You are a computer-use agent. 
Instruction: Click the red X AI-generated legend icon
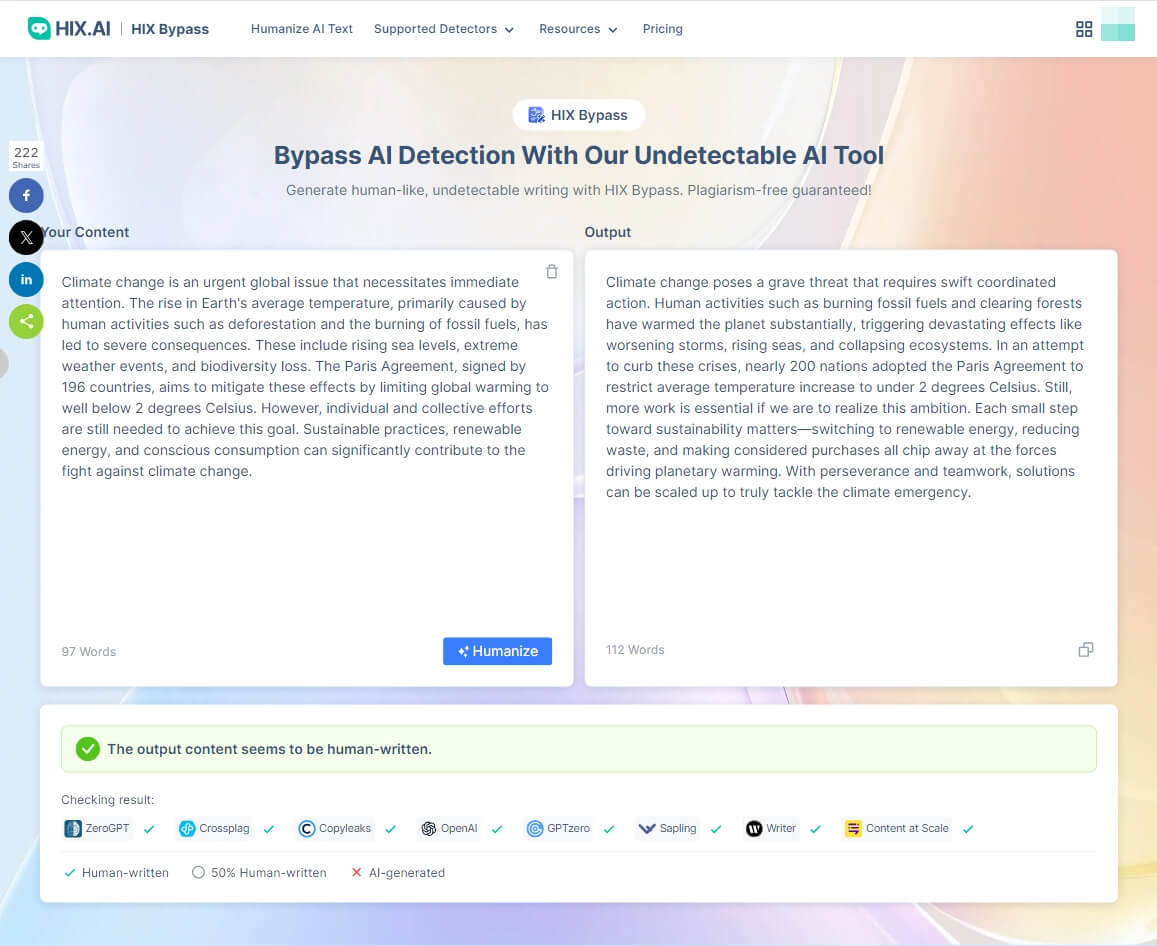point(356,872)
